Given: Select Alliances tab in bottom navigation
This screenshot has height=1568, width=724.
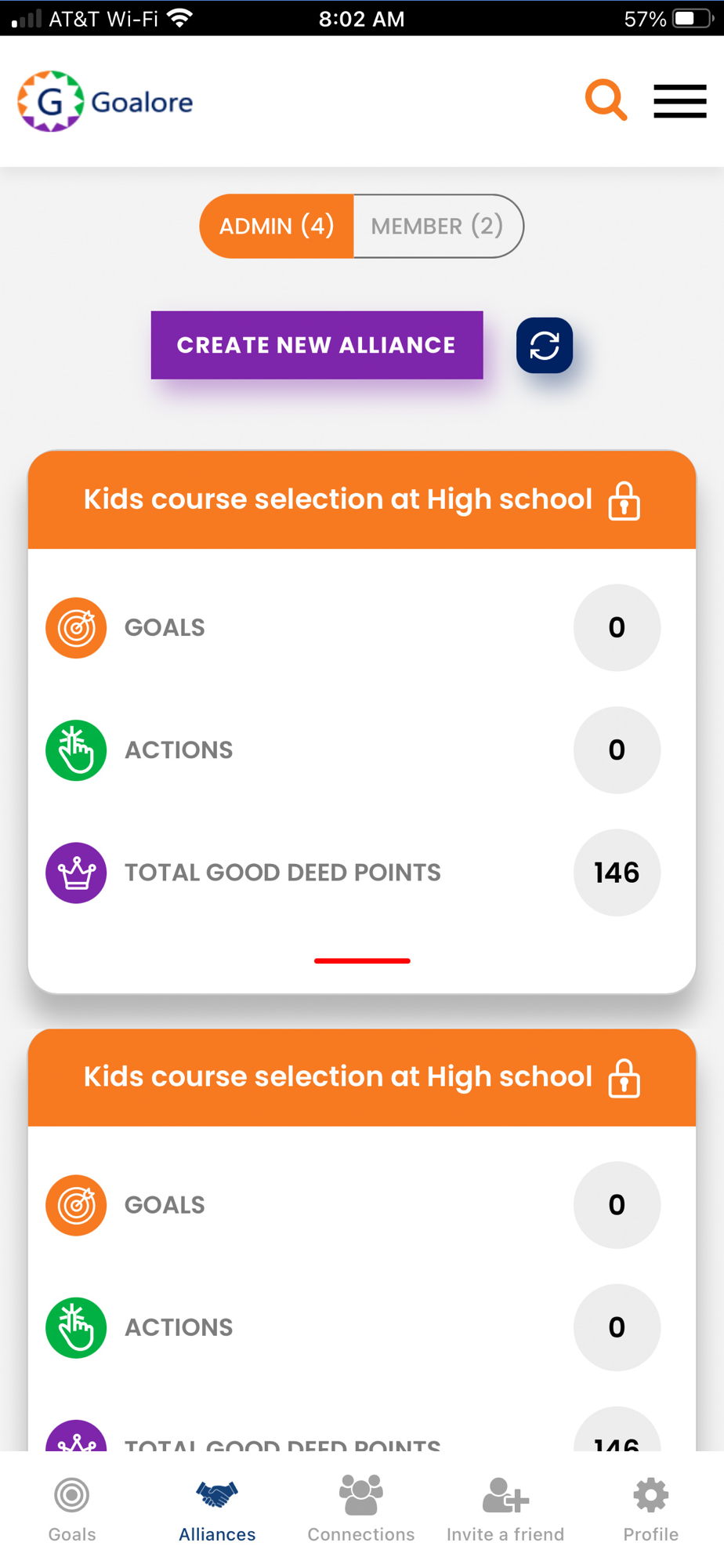Looking at the screenshot, I should tap(217, 1510).
